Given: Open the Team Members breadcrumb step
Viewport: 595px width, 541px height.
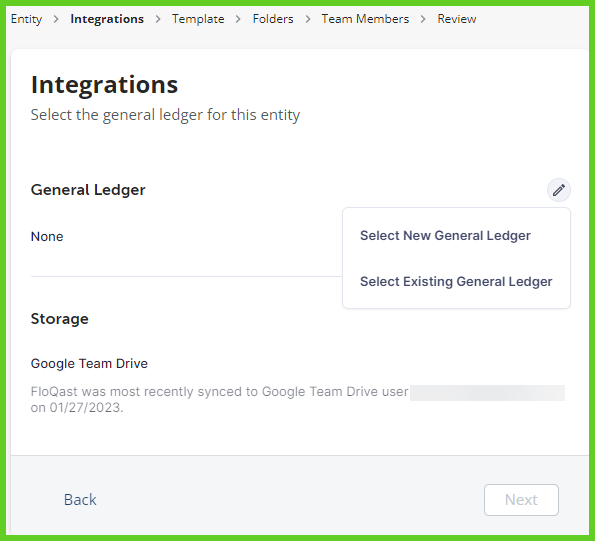Looking at the screenshot, I should click(x=365, y=19).
